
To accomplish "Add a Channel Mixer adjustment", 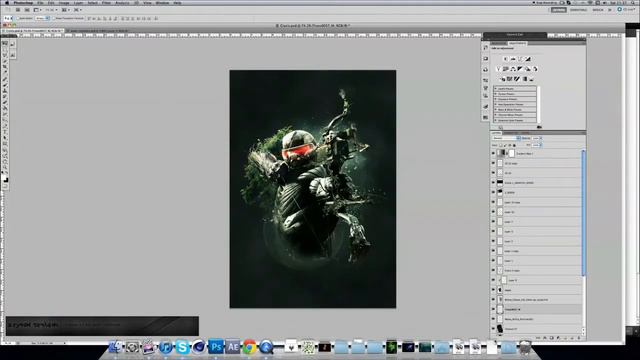I will tap(535, 69).
